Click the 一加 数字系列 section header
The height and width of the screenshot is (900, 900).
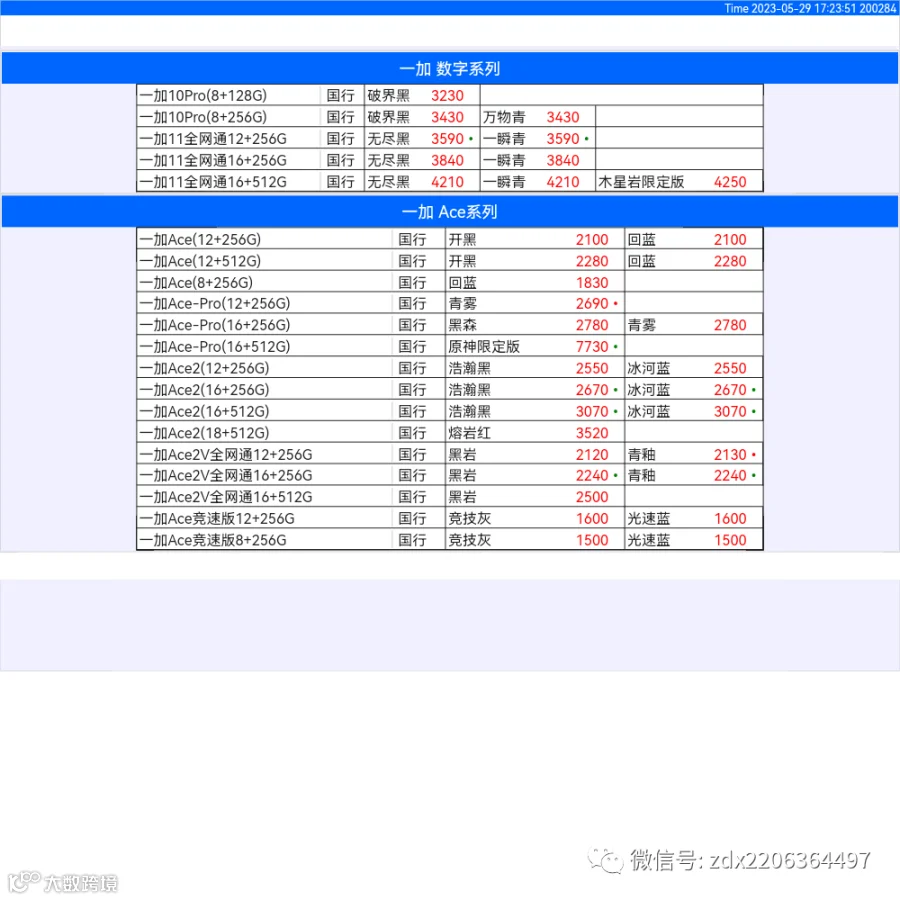[449, 68]
